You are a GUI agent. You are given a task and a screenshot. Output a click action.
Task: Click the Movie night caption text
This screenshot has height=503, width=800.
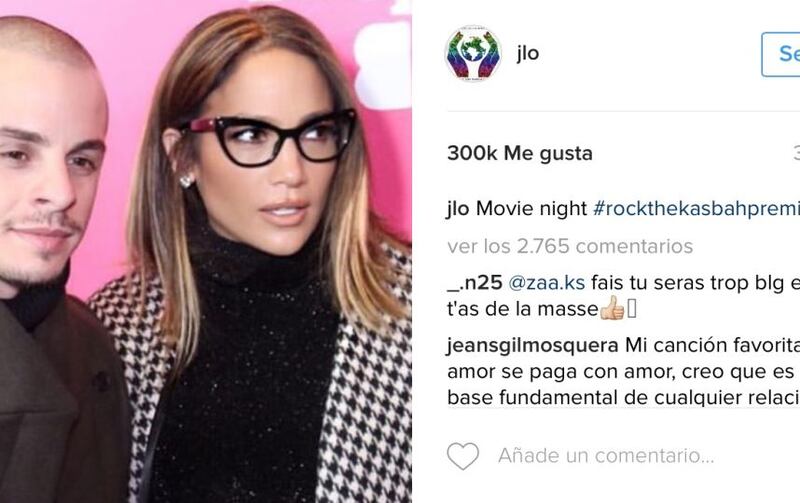coord(531,209)
